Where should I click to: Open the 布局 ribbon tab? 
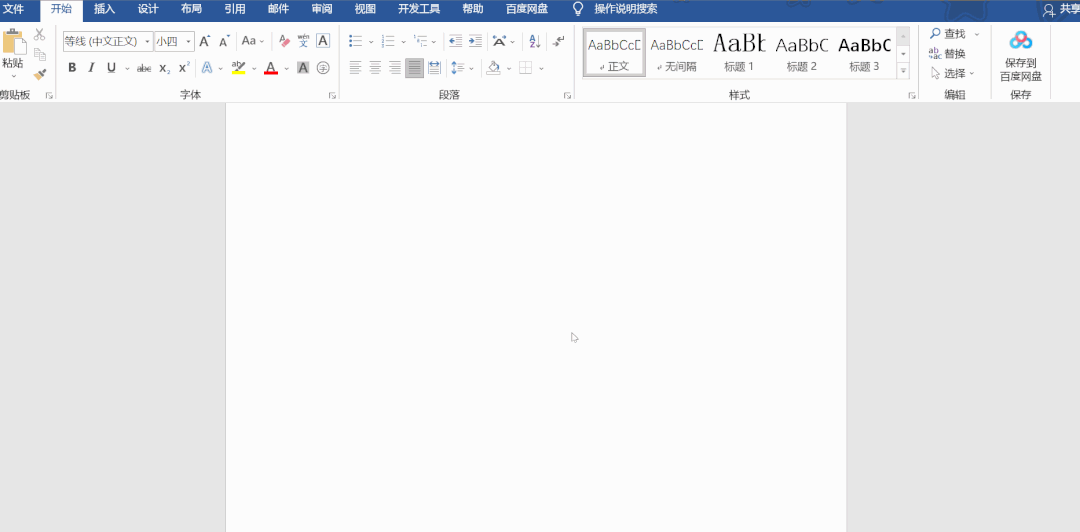click(x=191, y=9)
